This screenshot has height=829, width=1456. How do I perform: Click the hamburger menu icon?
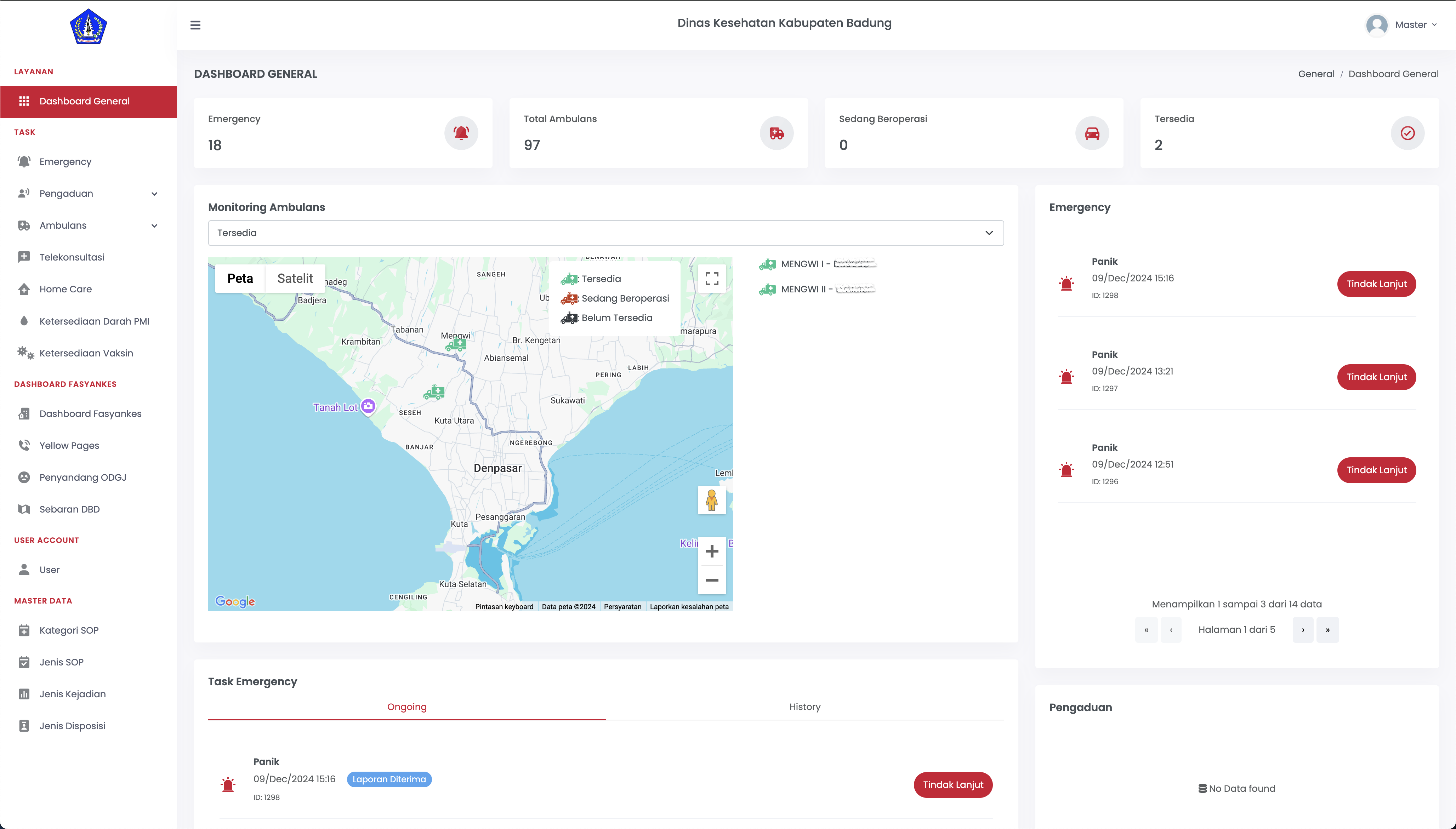[195, 25]
